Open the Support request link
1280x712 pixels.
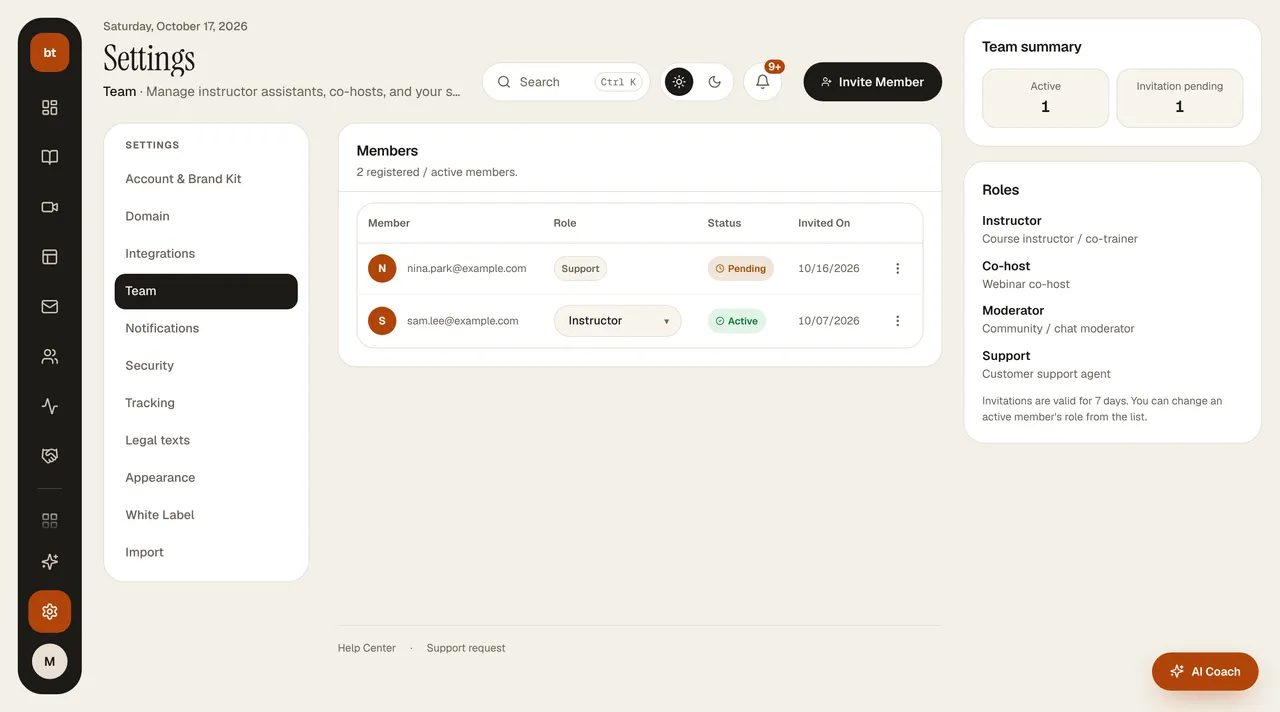466,648
